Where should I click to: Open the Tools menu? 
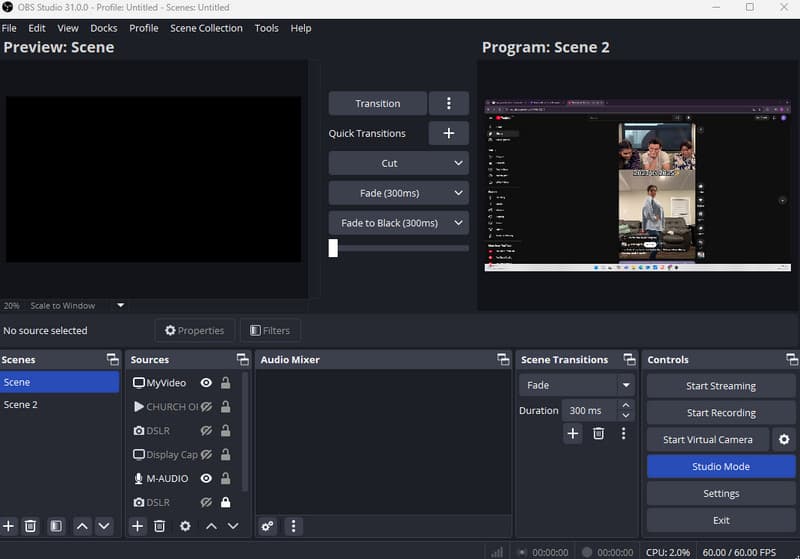[x=267, y=28]
